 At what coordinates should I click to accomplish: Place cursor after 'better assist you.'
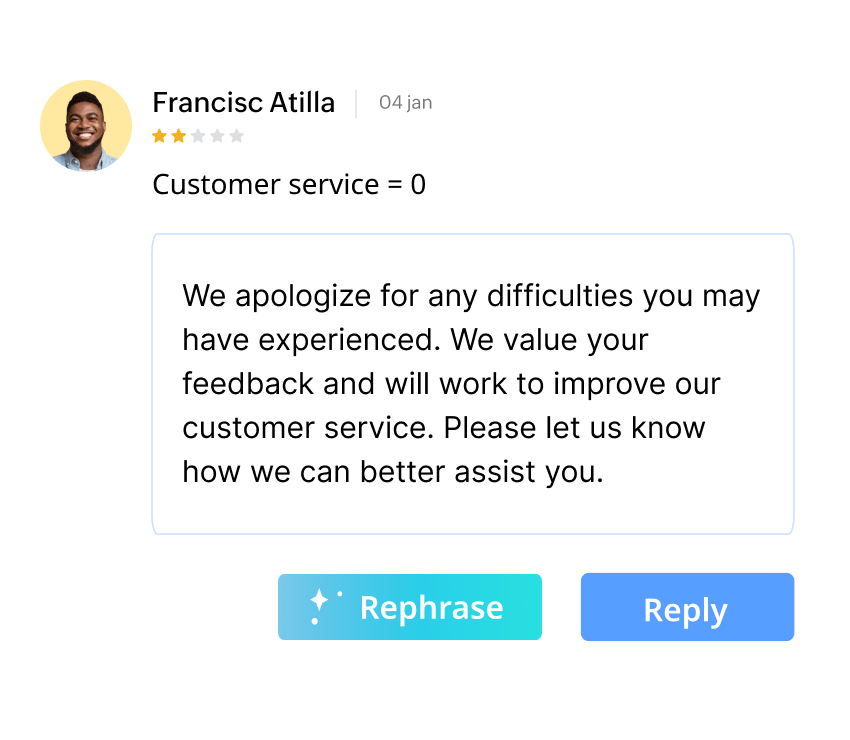pos(605,472)
